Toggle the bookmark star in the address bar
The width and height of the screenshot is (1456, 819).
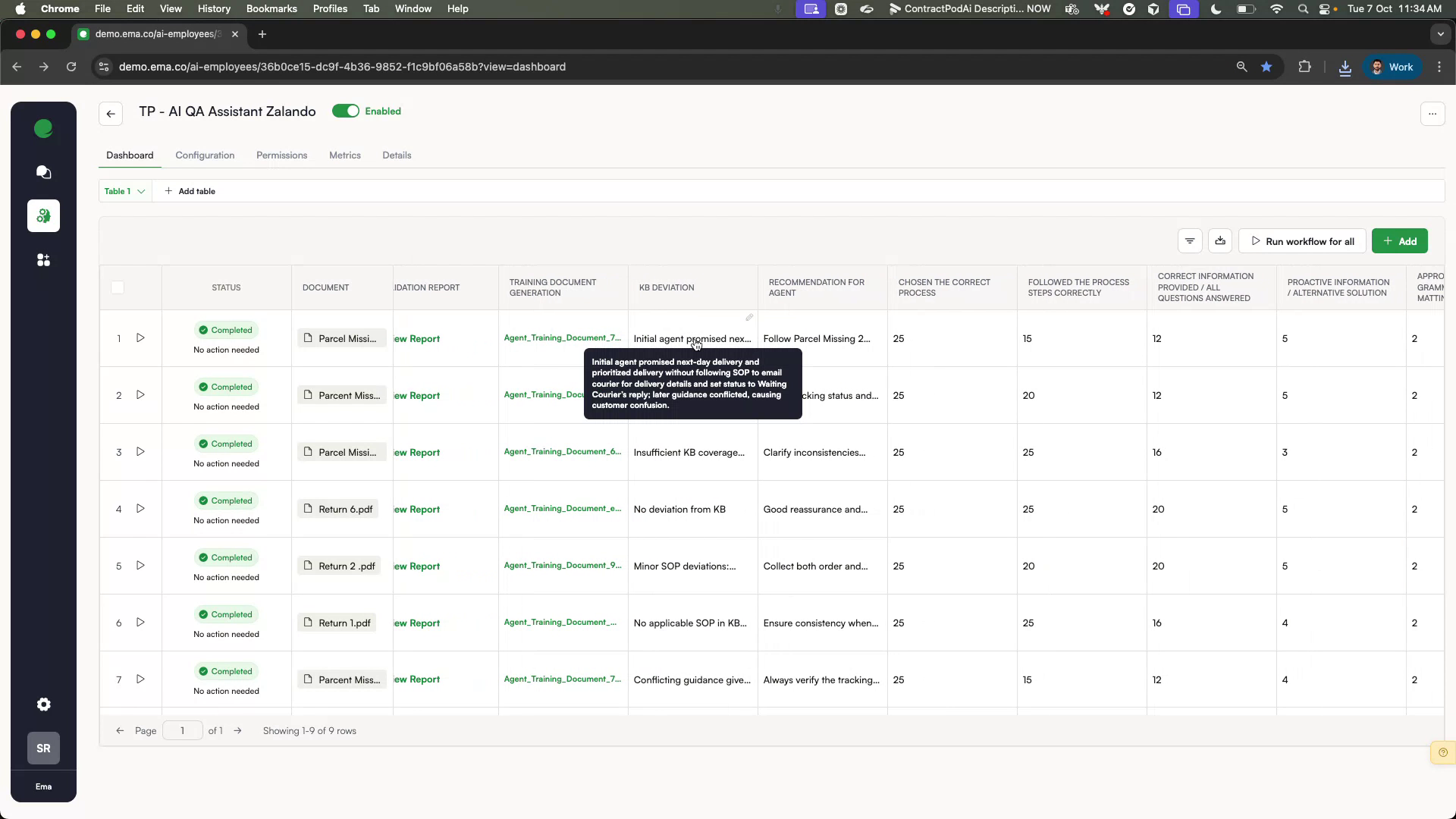tap(1266, 67)
